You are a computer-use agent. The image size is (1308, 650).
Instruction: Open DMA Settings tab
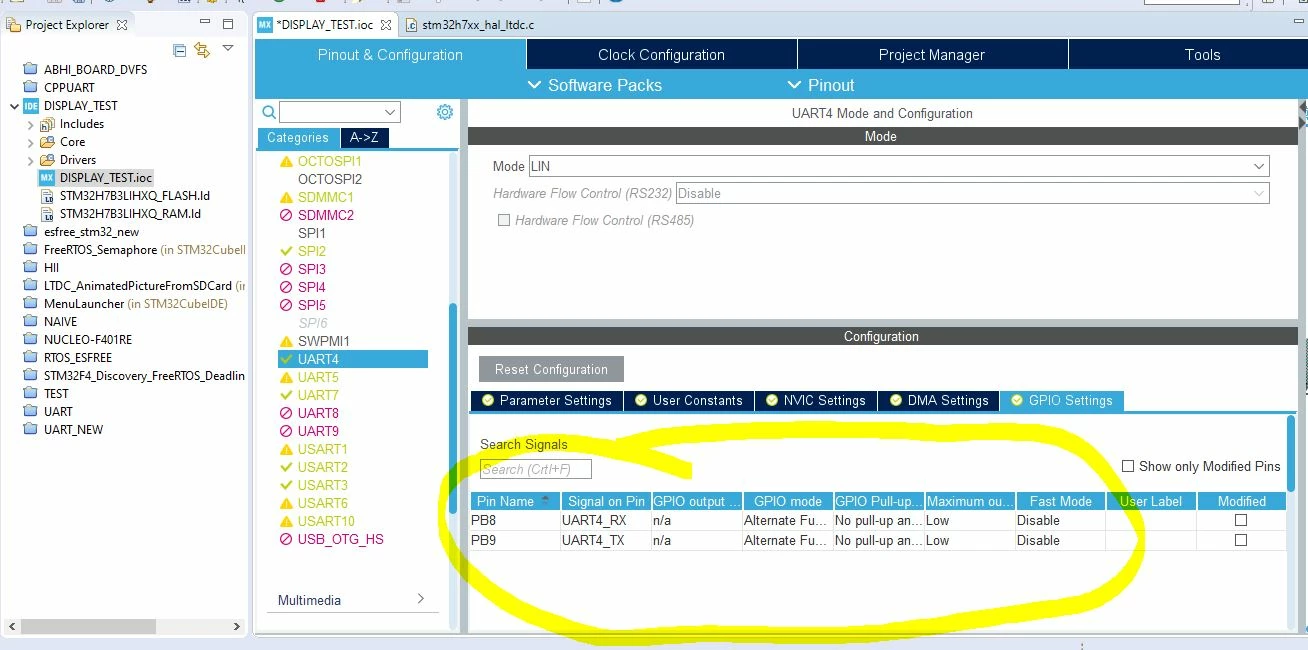pyautogui.click(x=938, y=400)
